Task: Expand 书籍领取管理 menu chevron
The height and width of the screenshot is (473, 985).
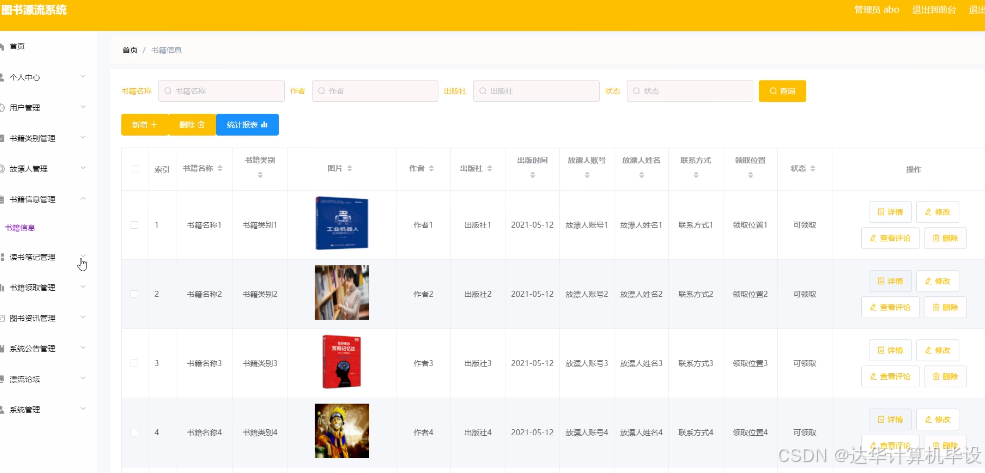Action: click(x=83, y=287)
